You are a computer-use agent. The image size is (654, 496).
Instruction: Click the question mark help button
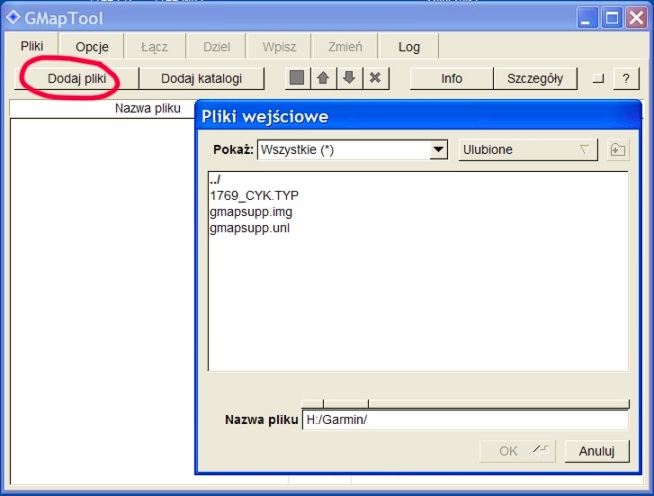(626, 78)
